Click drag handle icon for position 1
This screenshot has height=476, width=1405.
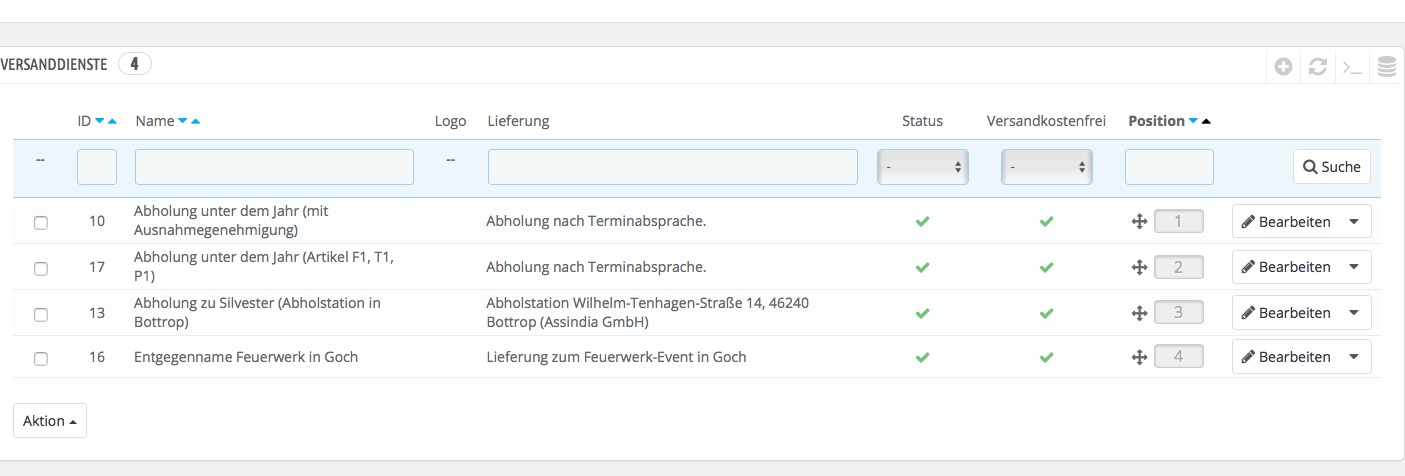coord(1138,221)
